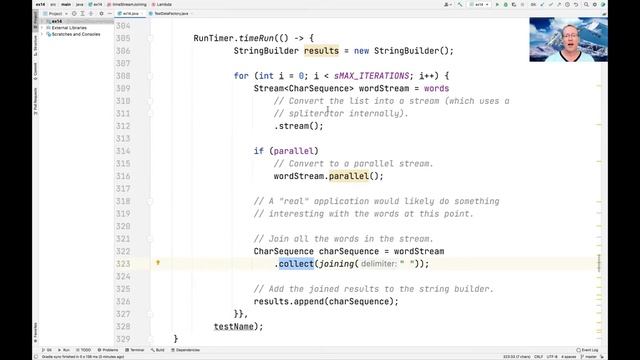This screenshot has height=360, width=640.
Task: Hide the Project panel with minus icon
Action: [109, 13]
